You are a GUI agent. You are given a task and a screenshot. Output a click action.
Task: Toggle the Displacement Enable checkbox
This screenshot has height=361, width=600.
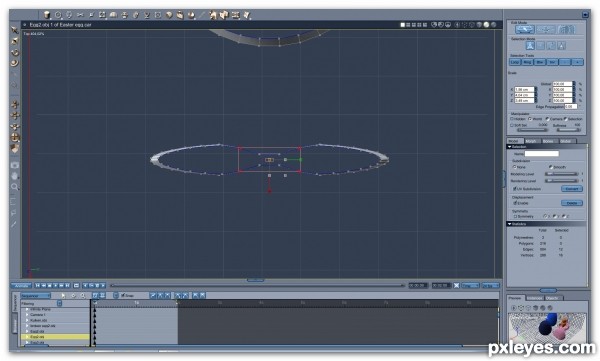pyautogui.click(x=515, y=203)
